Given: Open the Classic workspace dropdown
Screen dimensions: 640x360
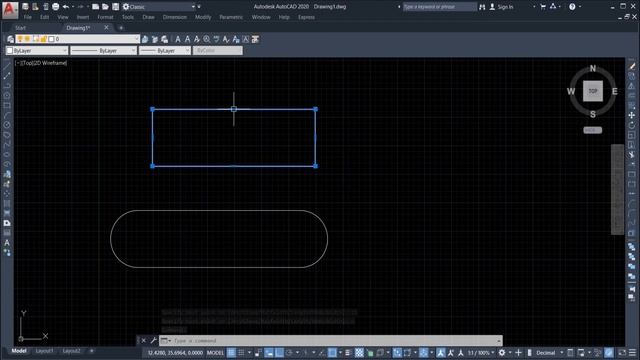Looking at the screenshot, I should 159,7.
